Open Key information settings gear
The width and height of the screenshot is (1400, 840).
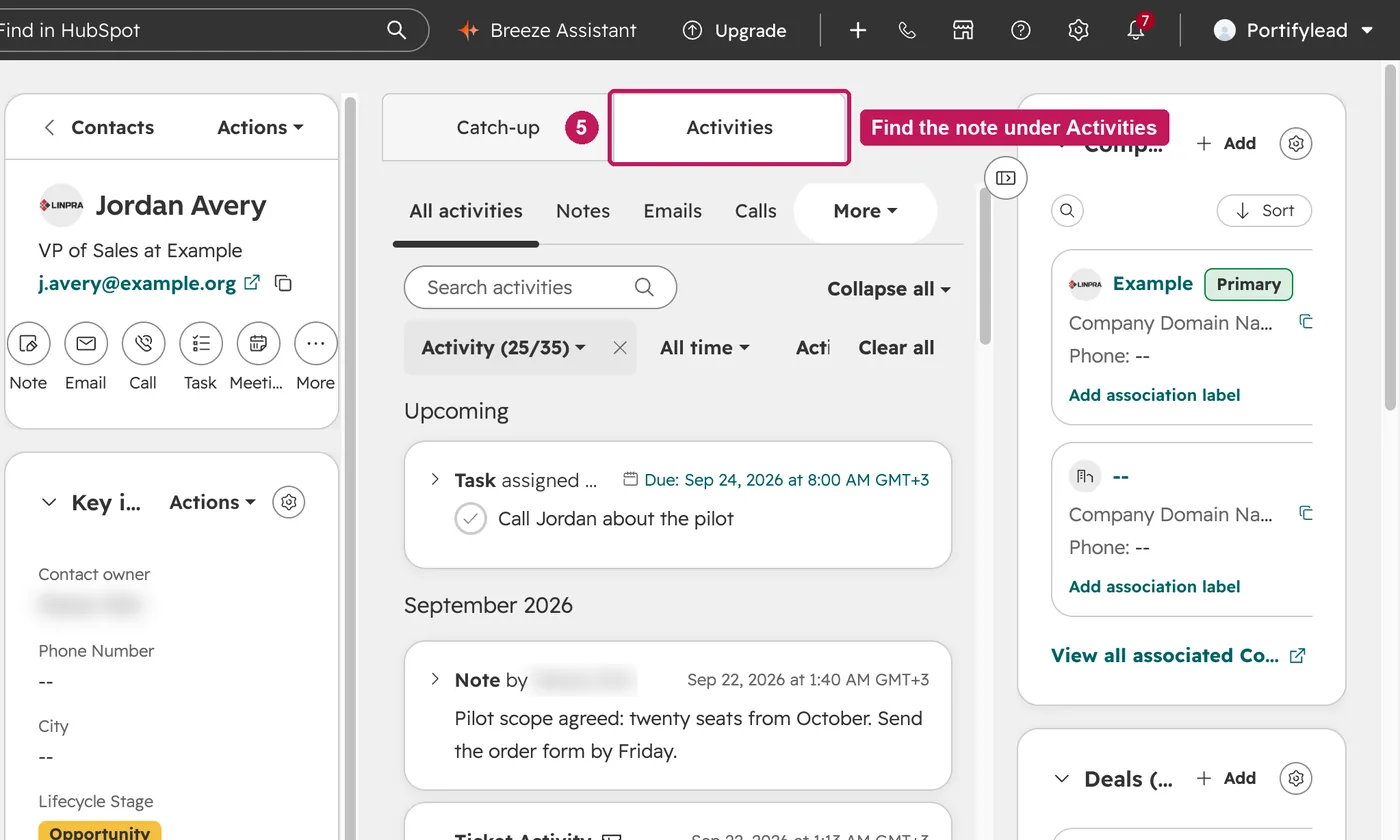[x=289, y=502]
